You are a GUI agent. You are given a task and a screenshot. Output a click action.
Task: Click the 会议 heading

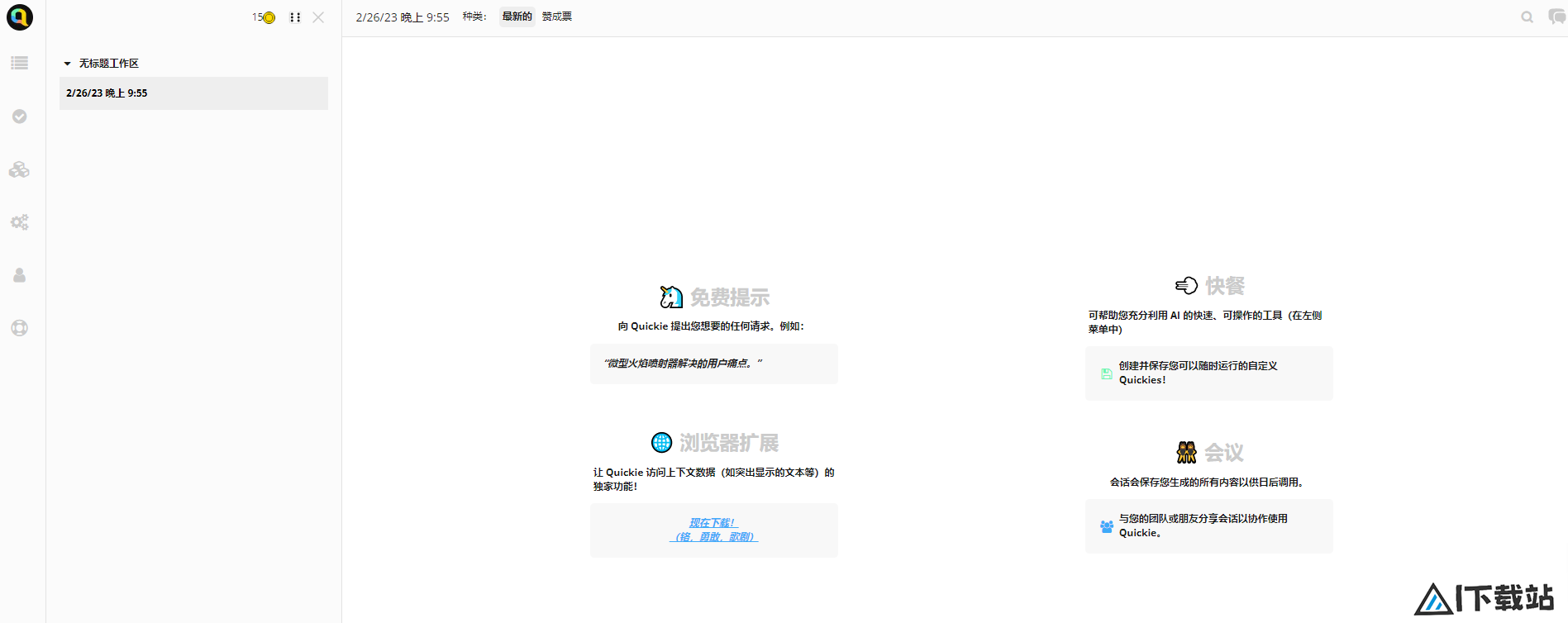pos(1224,453)
